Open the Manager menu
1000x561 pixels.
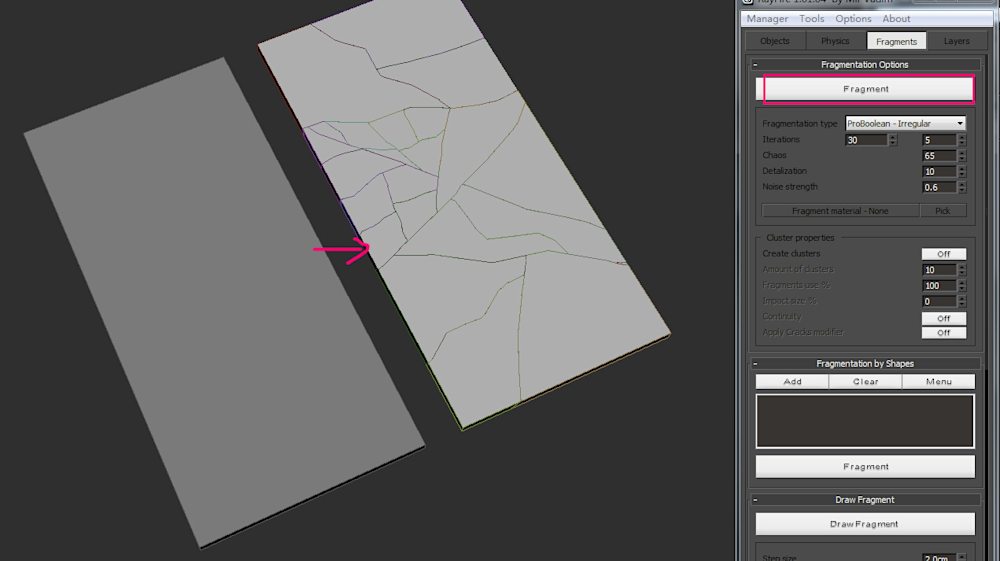click(767, 18)
